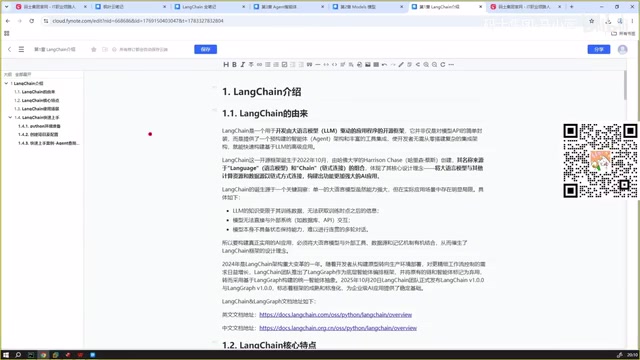The height and width of the screenshot is (360, 640).
Task: Switch to the 'LangChain 全笔记' browser tab
Action: coord(210,7)
